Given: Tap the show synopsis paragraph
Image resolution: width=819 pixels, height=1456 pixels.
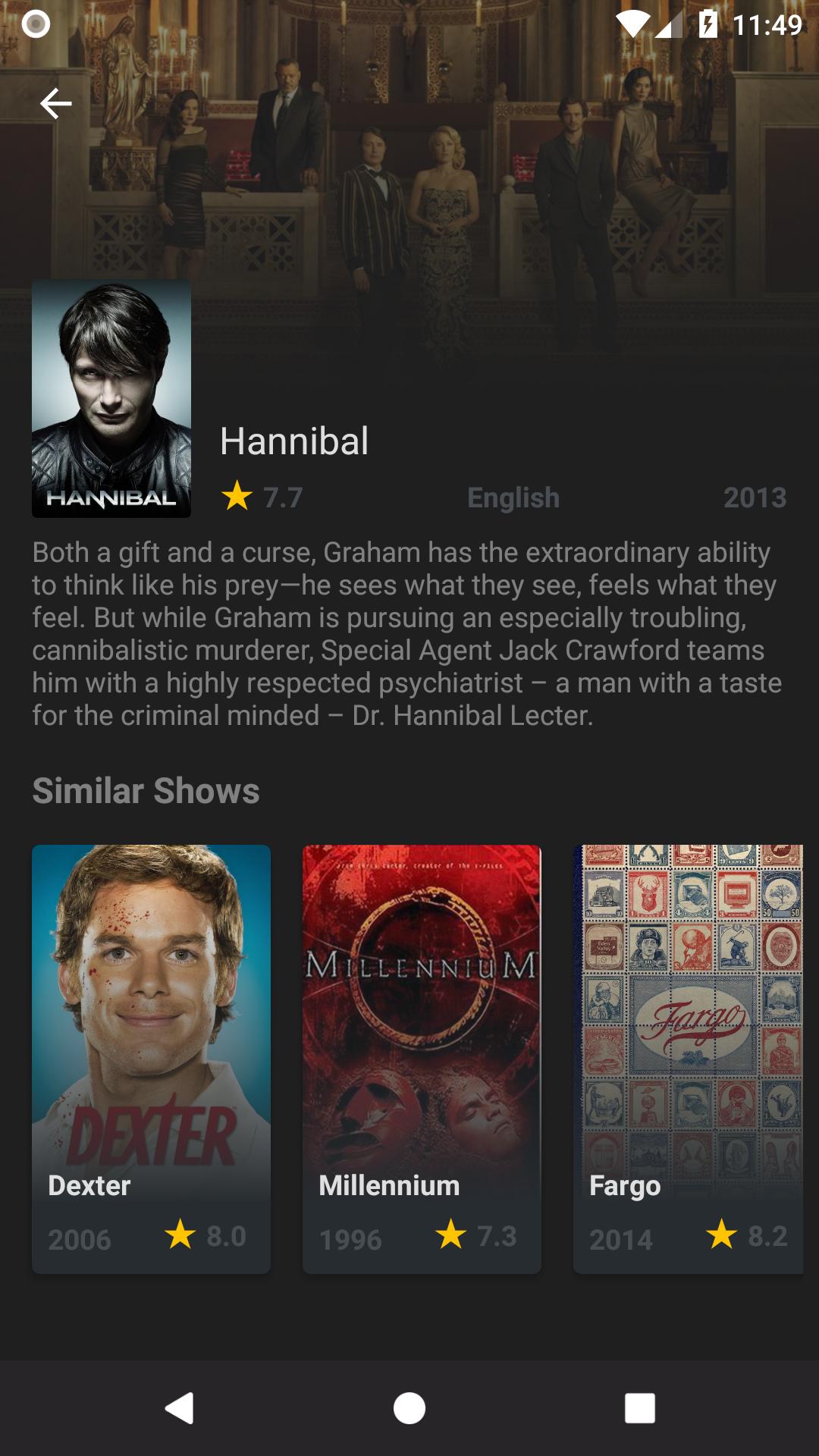Looking at the screenshot, I should click(x=407, y=634).
